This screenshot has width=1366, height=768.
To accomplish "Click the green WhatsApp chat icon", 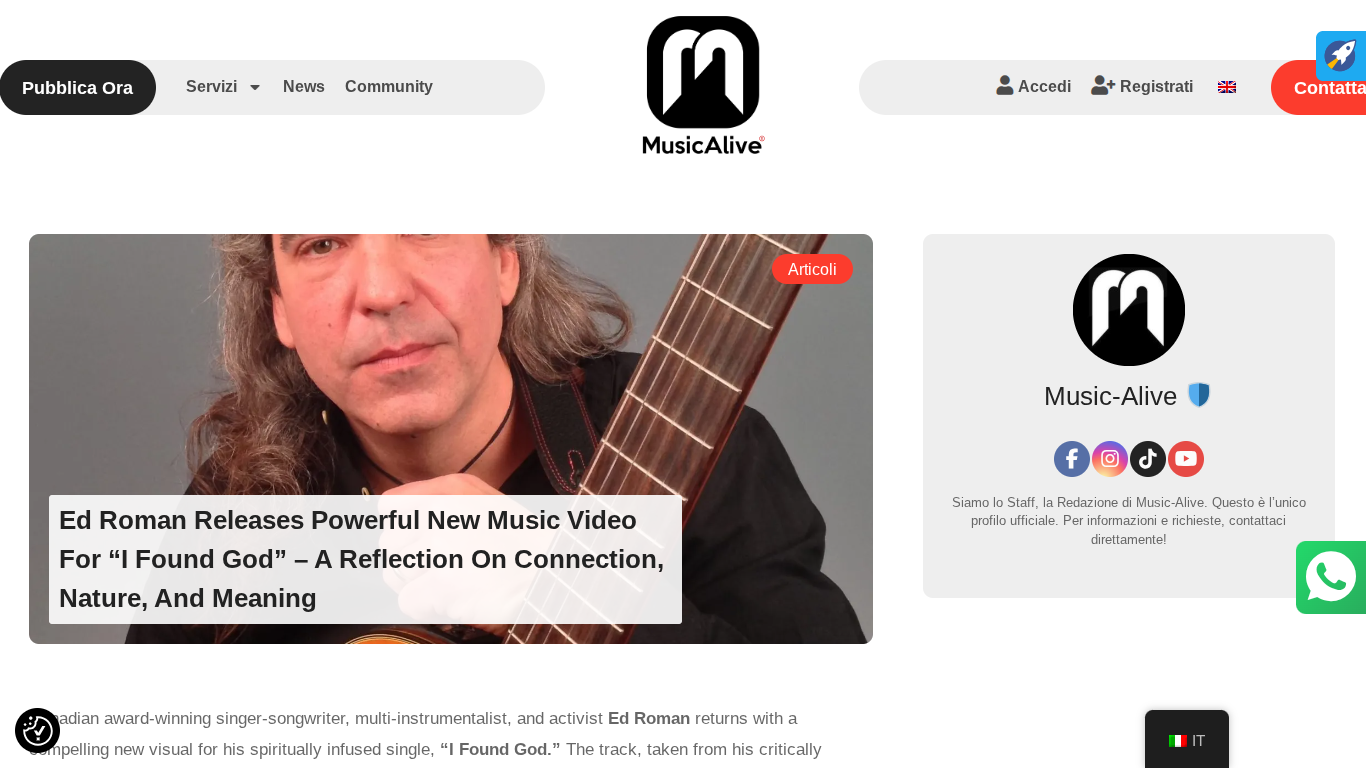I will point(1331,577).
